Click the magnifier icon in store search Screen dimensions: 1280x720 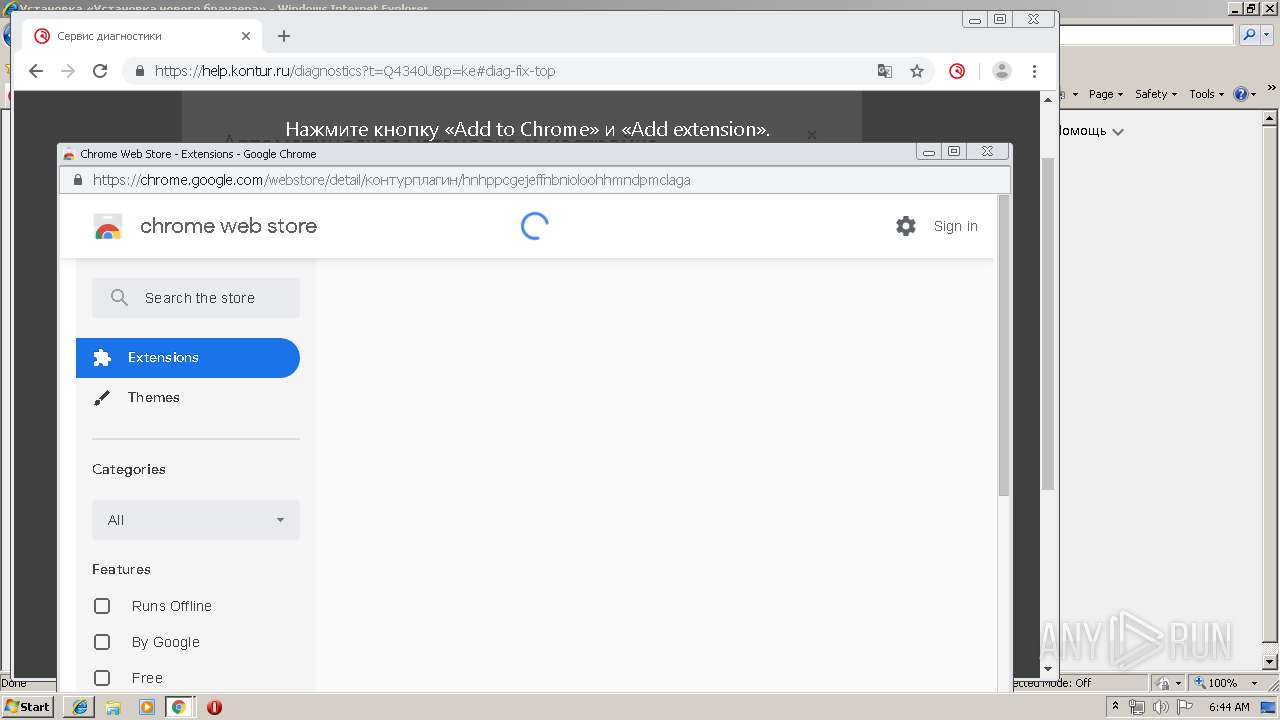click(x=120, y=298)
